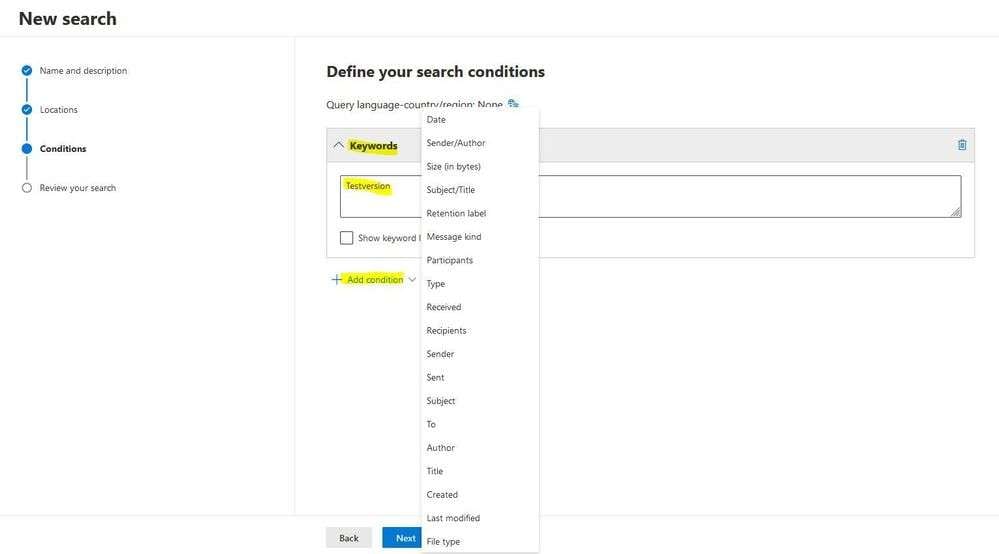This screenshot has width=999, height=554.
Task: Click the plus icon beside Add condition
Action: pos(336,280)
